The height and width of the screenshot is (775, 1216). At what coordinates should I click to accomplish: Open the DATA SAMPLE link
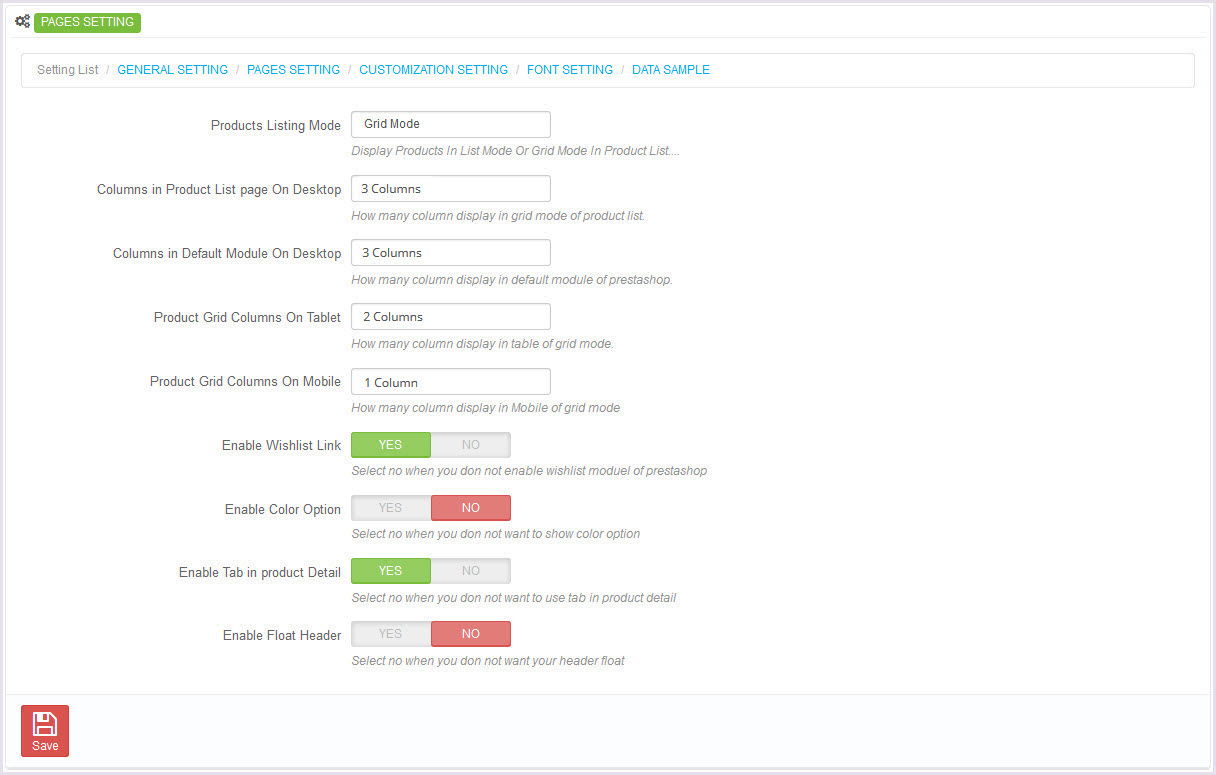click(671, 70)
